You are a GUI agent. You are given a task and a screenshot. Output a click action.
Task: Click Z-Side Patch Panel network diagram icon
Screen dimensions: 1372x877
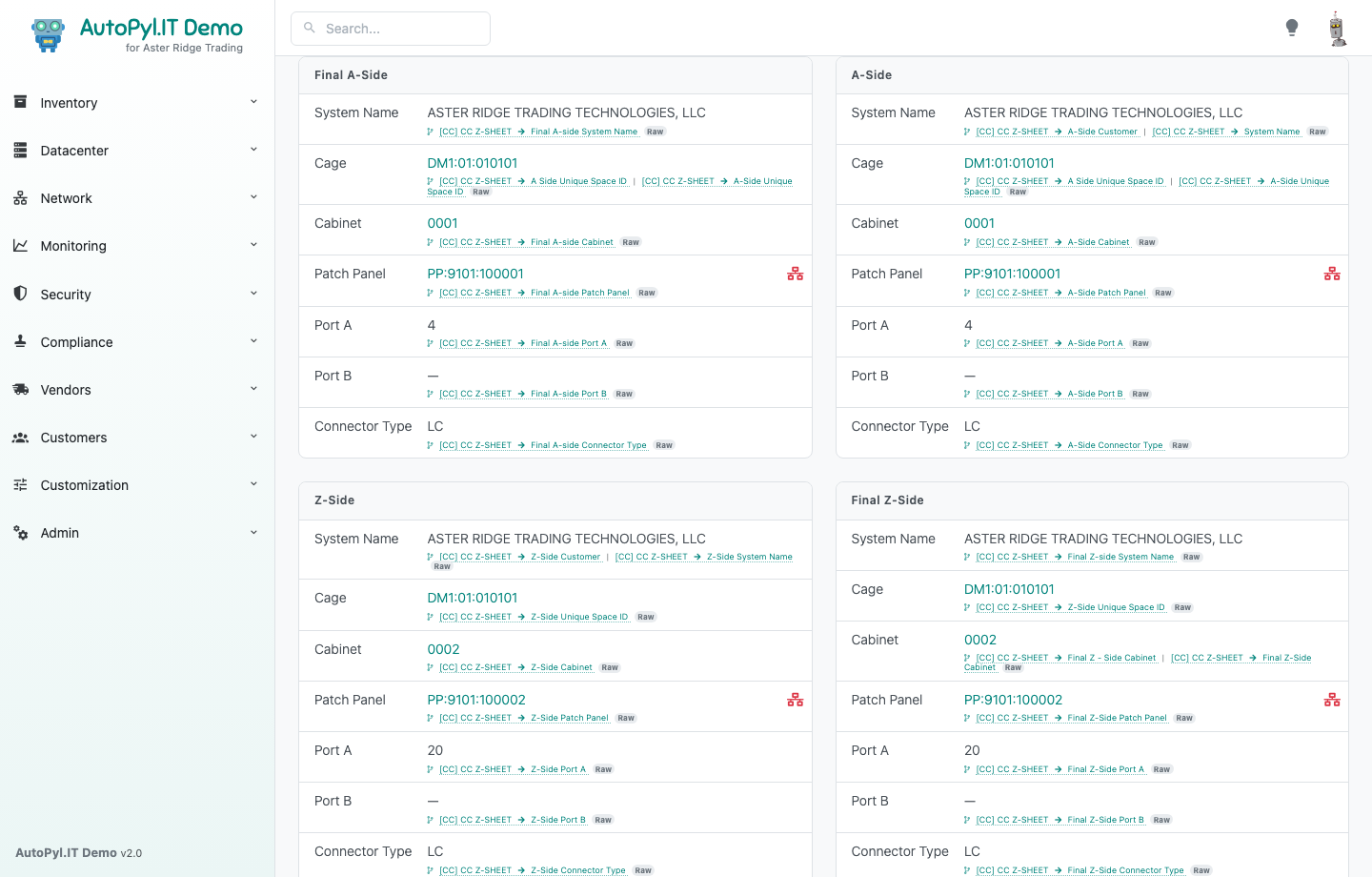point(796,700)
